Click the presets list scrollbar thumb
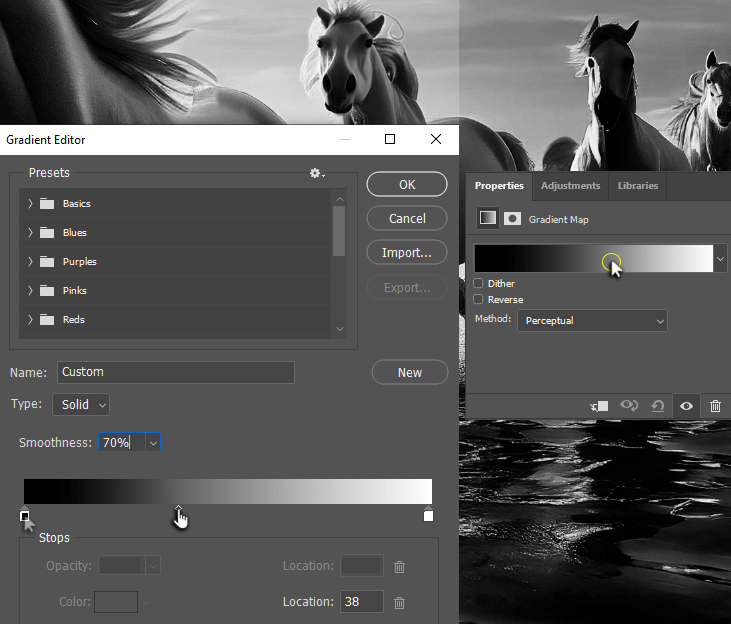 coord(339,231)
